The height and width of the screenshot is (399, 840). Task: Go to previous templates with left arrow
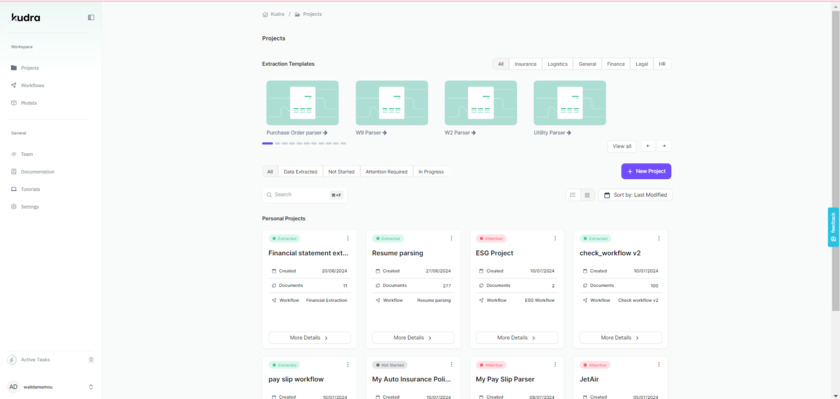pyautogui.click(x=648, y=146)
